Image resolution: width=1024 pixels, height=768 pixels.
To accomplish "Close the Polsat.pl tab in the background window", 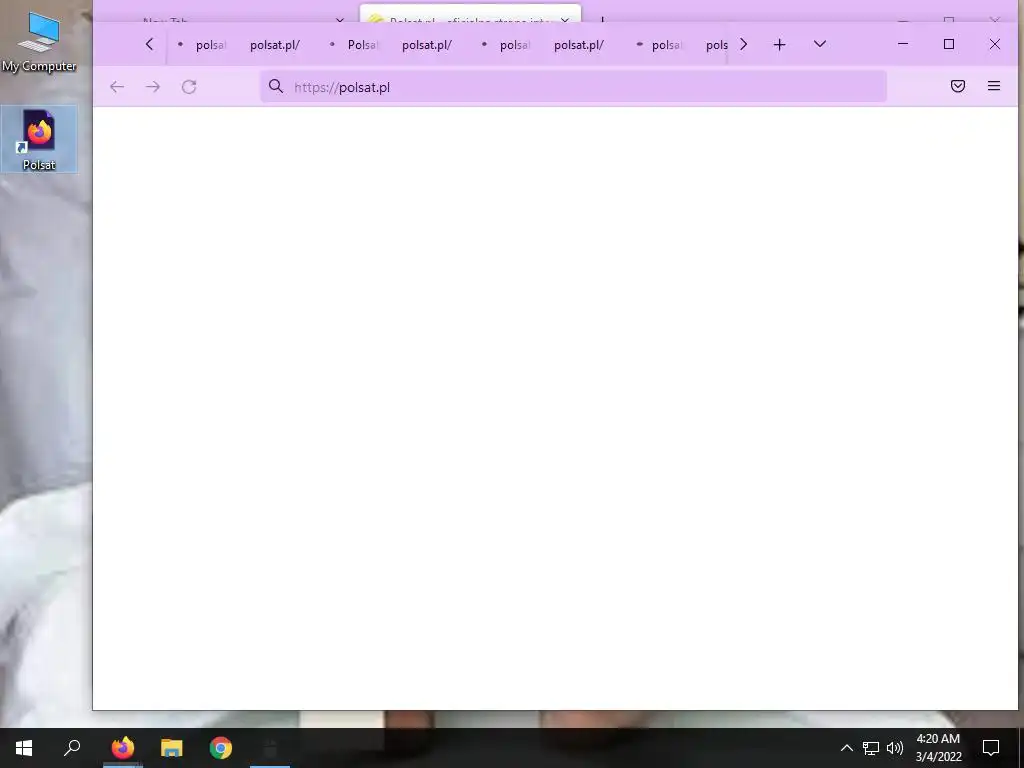I will (565, 20).
